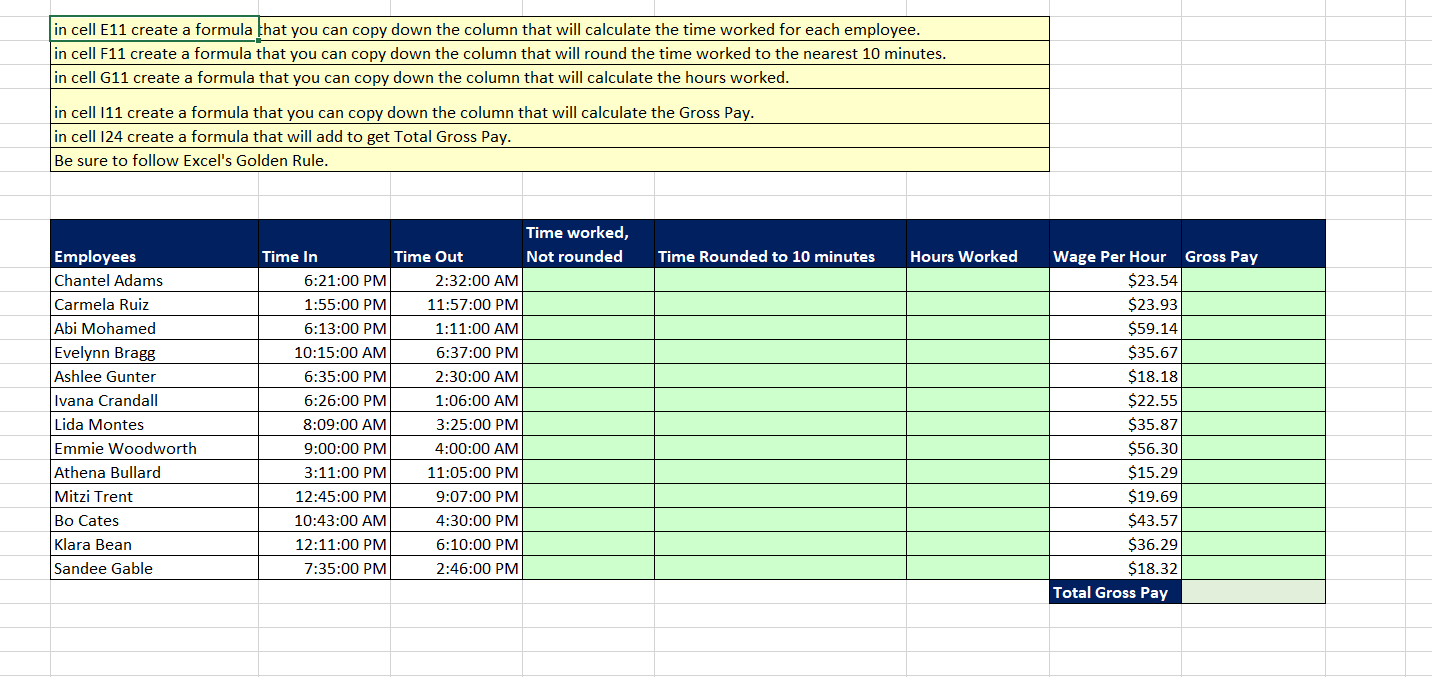This screenshot has width=1432, height=677.
Task: Select cell F11 in the rounded time column
Action: [780, 280]
